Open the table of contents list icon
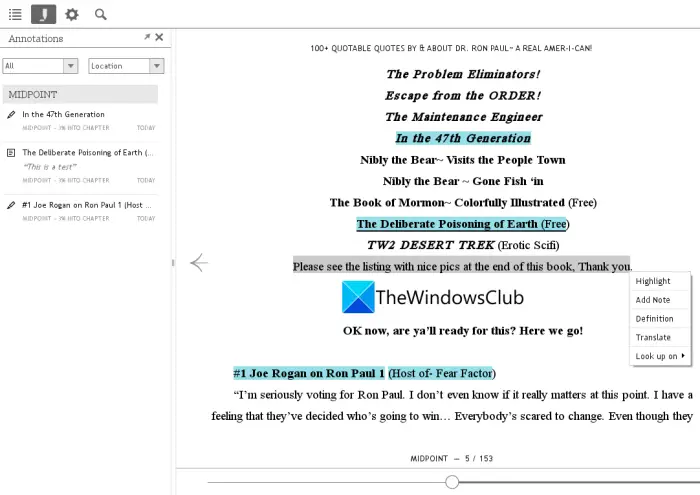 click(x=15, y=14)
